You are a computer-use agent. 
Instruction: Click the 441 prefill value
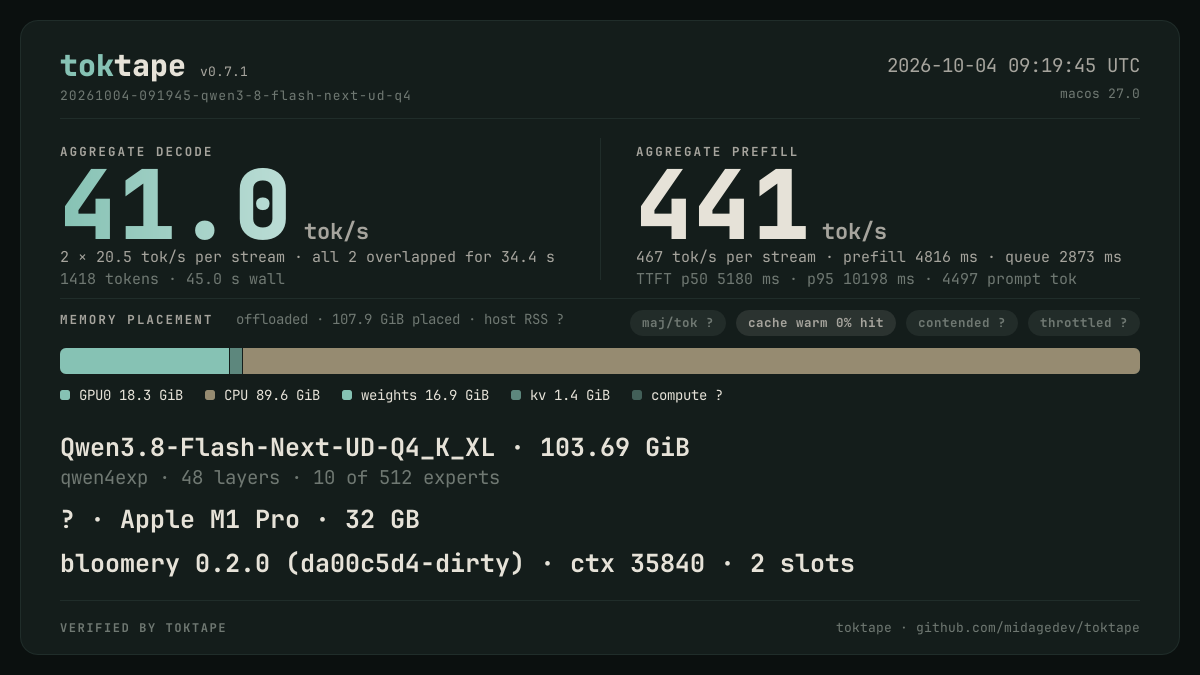[722, 205]
